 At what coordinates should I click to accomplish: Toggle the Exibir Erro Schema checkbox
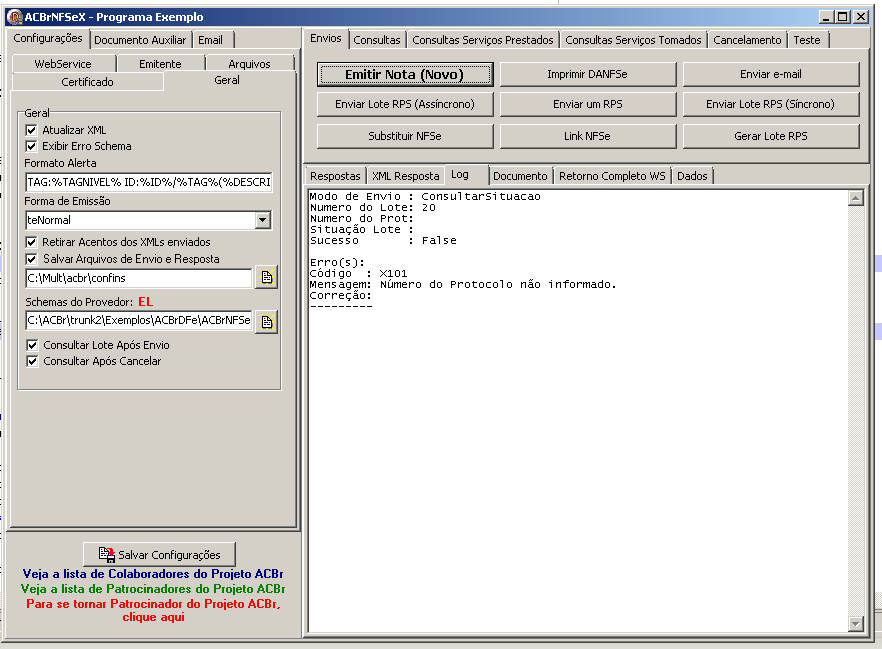point(32,146)
